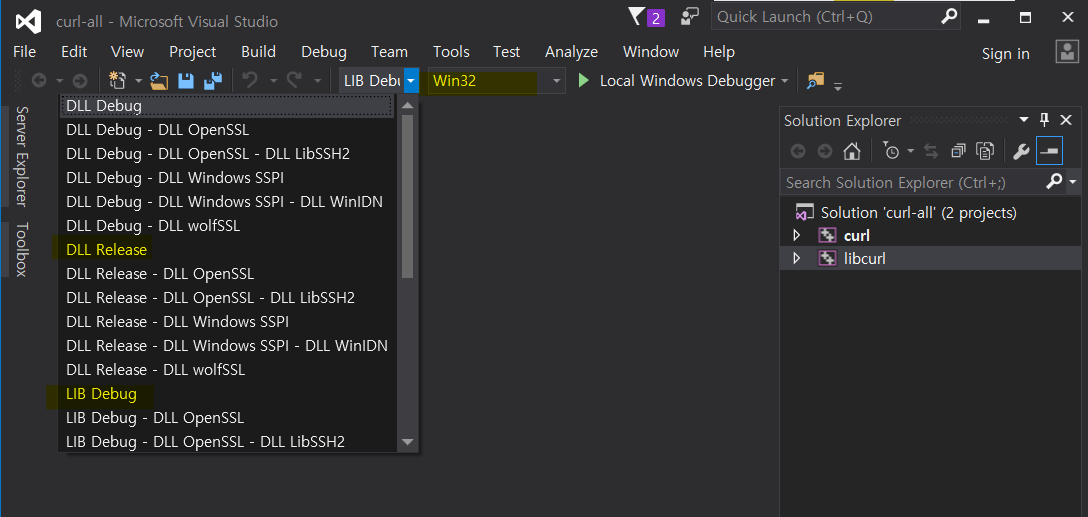Image resolution: width=1088 pixels, height=517 pixels.
Task: Toggle Preview Selected Items button
Action: [1049, 151]
